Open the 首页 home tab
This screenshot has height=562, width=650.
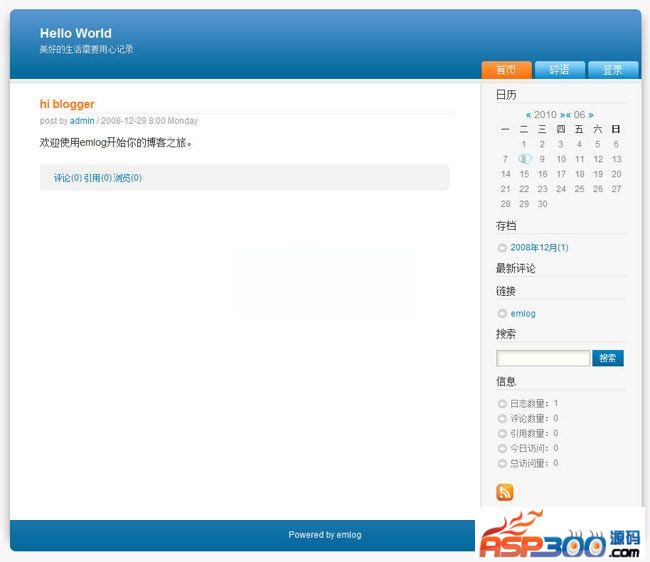(x=506, y=70)
